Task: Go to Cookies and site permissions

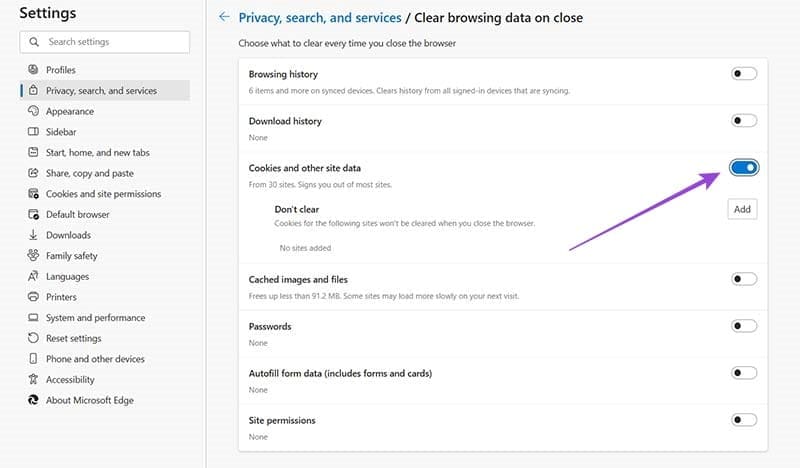Action: 105,193
